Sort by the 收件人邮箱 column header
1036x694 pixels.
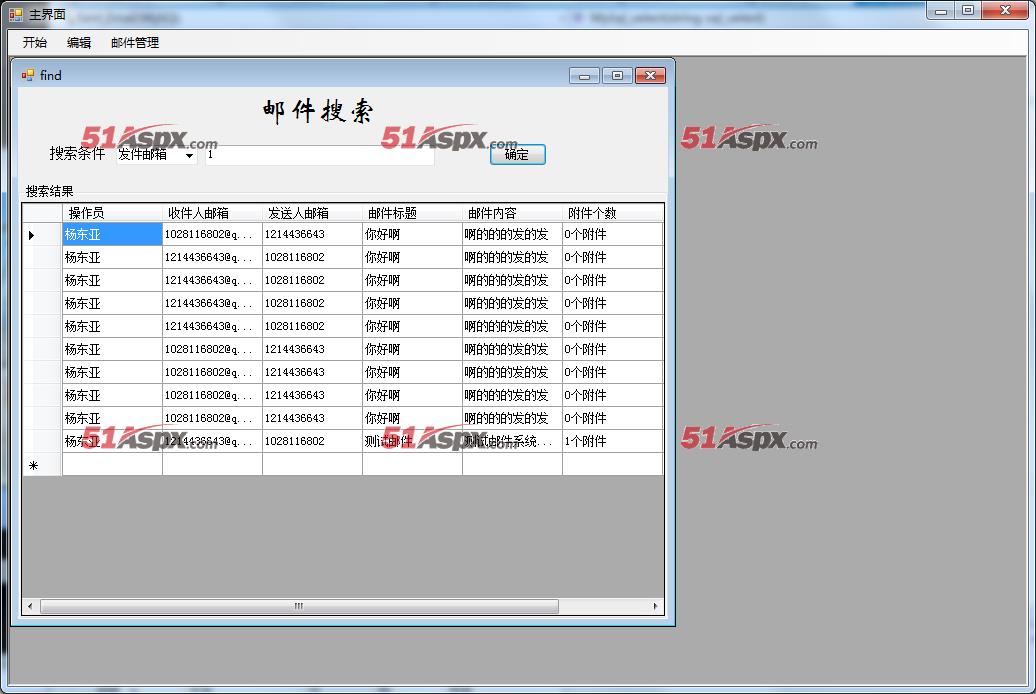tap(211, 213)
